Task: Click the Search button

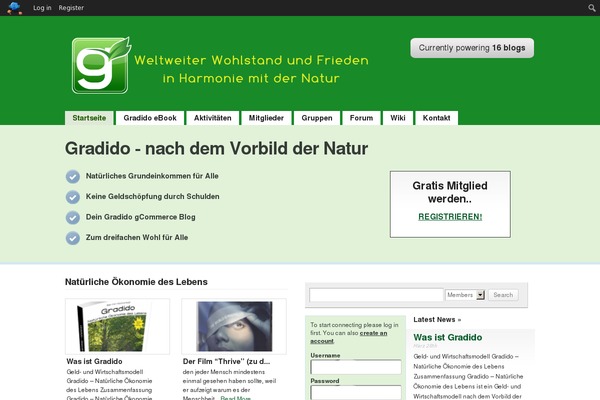Action: (x=503, y=295)
